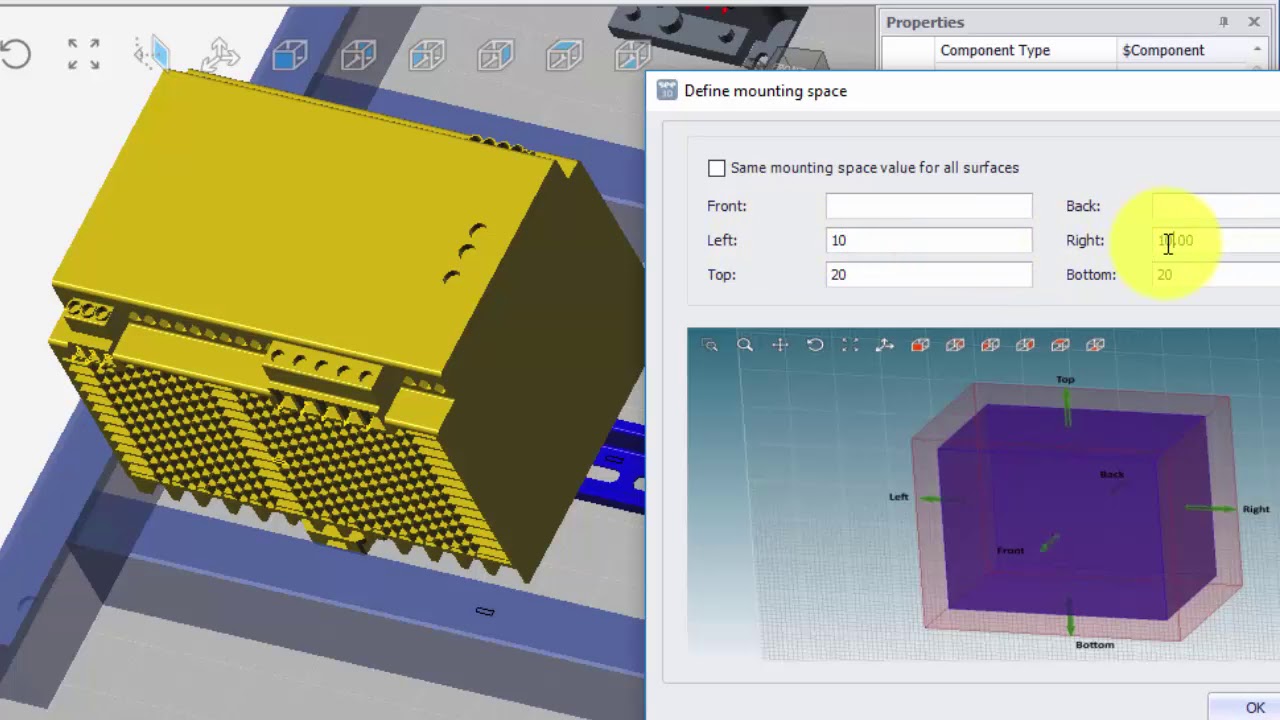Viewport: 1280px width, 720px height.
Task: Click the pan icon in mounting space preview
Action: pos(780,345)
